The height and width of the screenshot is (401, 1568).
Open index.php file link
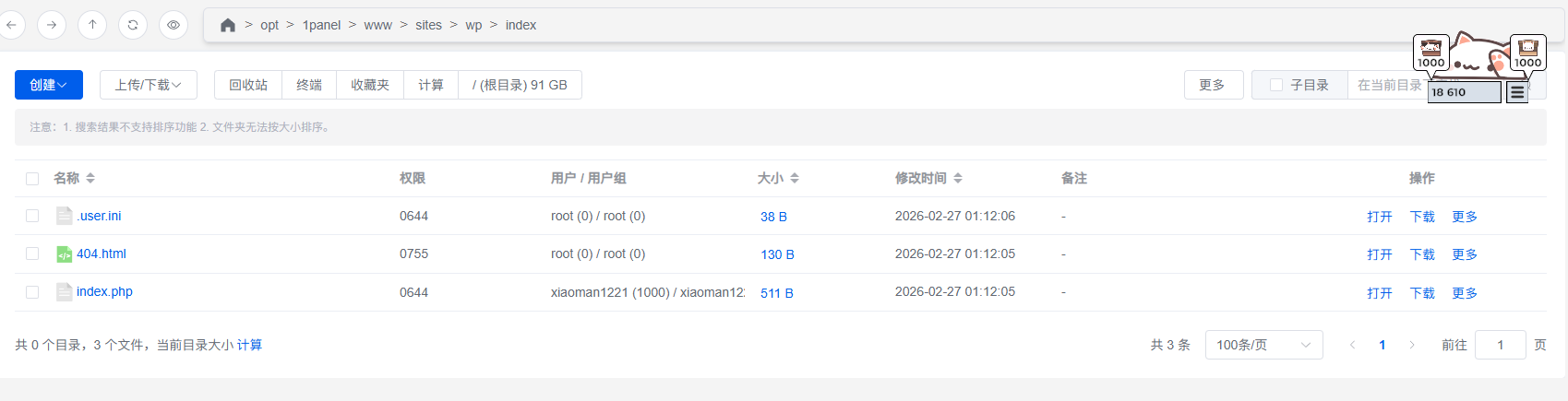point(104,291)
